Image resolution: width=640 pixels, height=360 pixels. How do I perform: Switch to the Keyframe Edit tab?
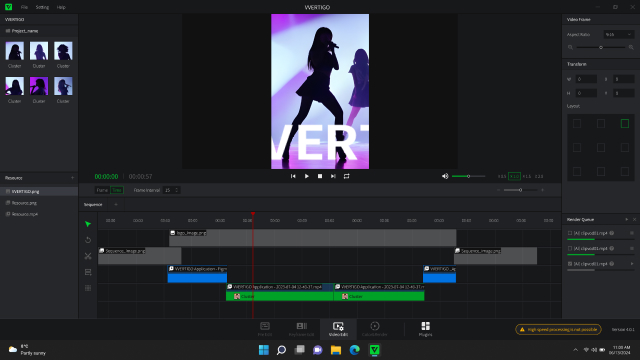302,329
